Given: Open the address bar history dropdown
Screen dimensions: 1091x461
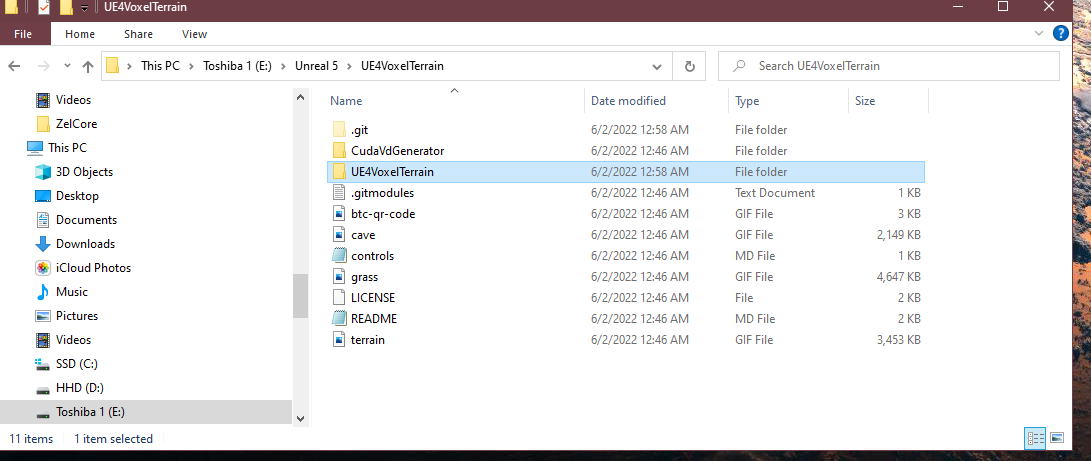Looking at the screenshot, I should 656,66.
